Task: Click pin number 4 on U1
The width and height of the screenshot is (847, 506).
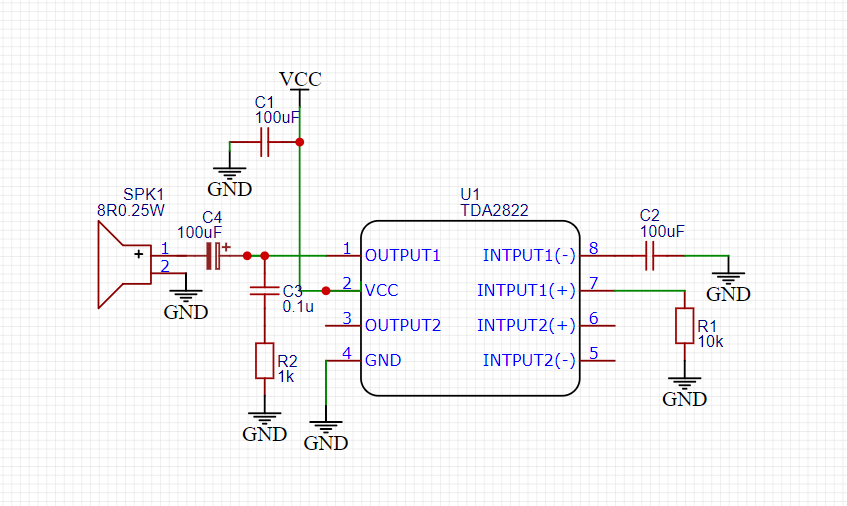Action: click(x=347, y=353)
